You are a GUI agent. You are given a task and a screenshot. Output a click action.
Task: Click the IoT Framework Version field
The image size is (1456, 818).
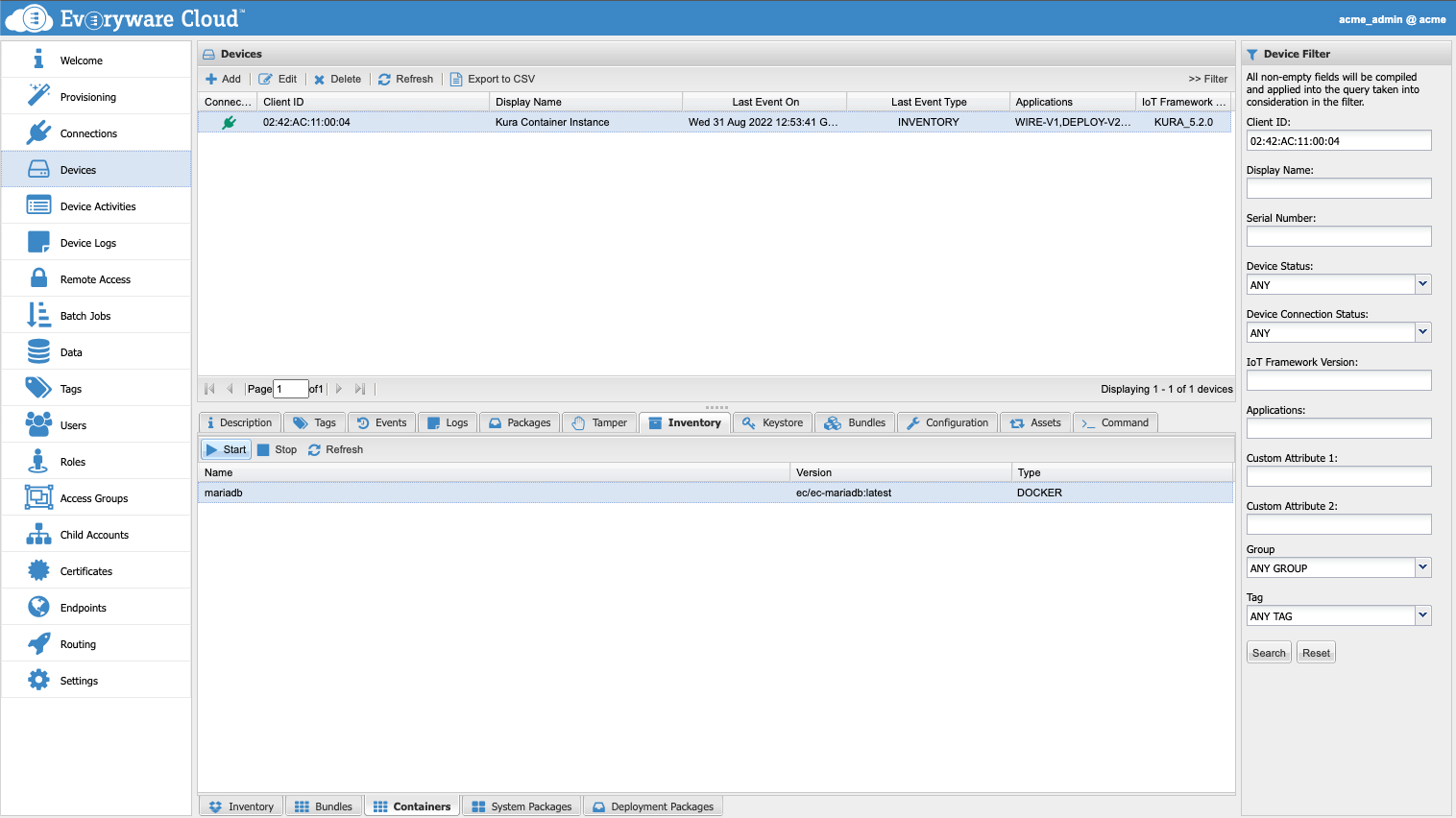pyautogui.click(x=1339, y=380)
